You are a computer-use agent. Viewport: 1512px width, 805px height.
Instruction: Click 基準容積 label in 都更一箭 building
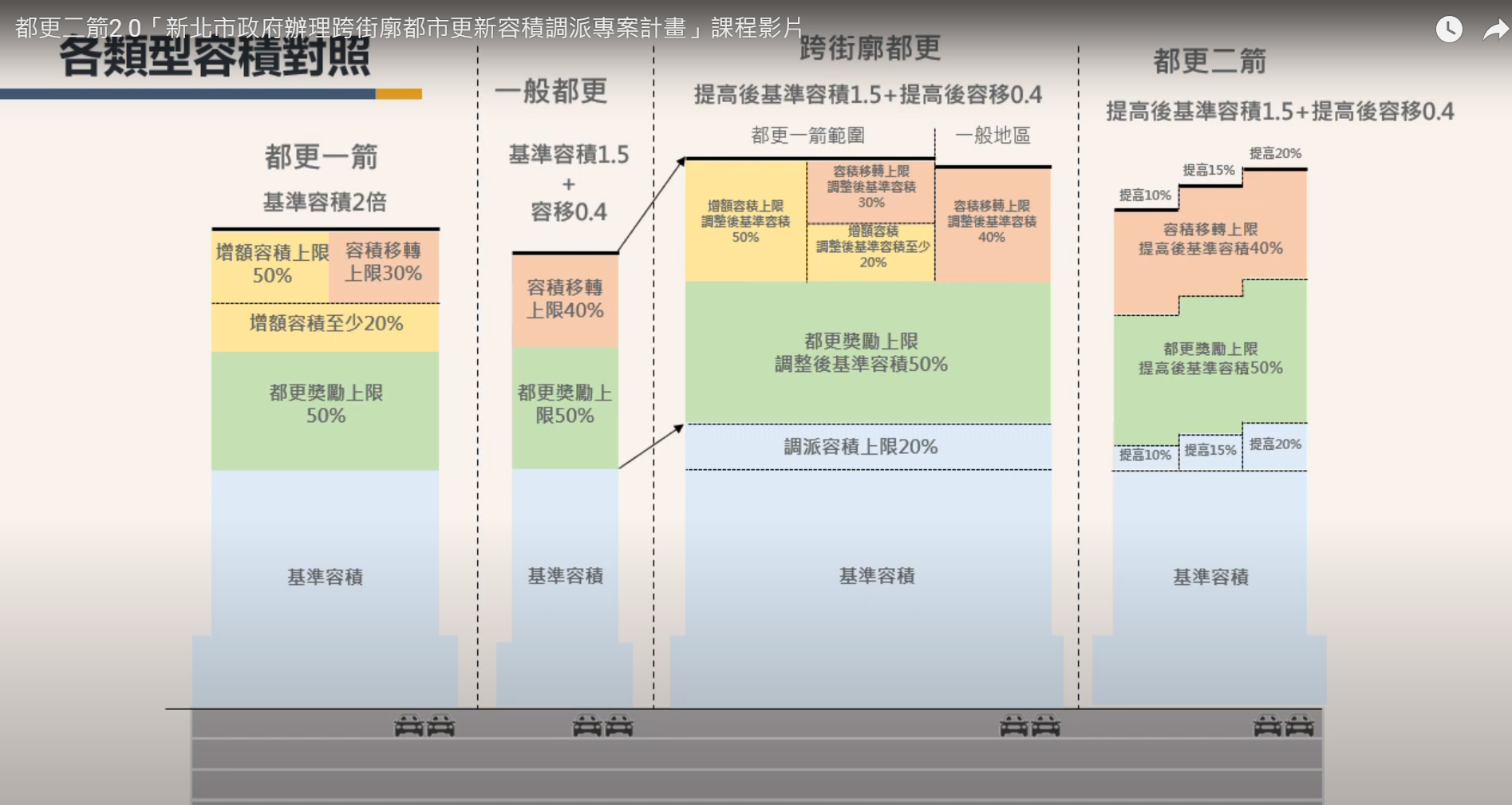click(325, 577)
